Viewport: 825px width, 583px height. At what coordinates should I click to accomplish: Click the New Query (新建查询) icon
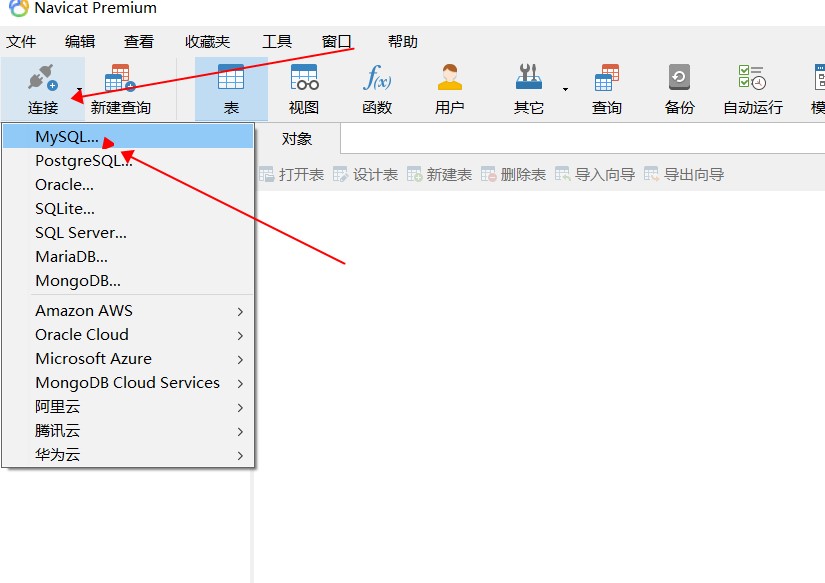click(x=120, y=78)
